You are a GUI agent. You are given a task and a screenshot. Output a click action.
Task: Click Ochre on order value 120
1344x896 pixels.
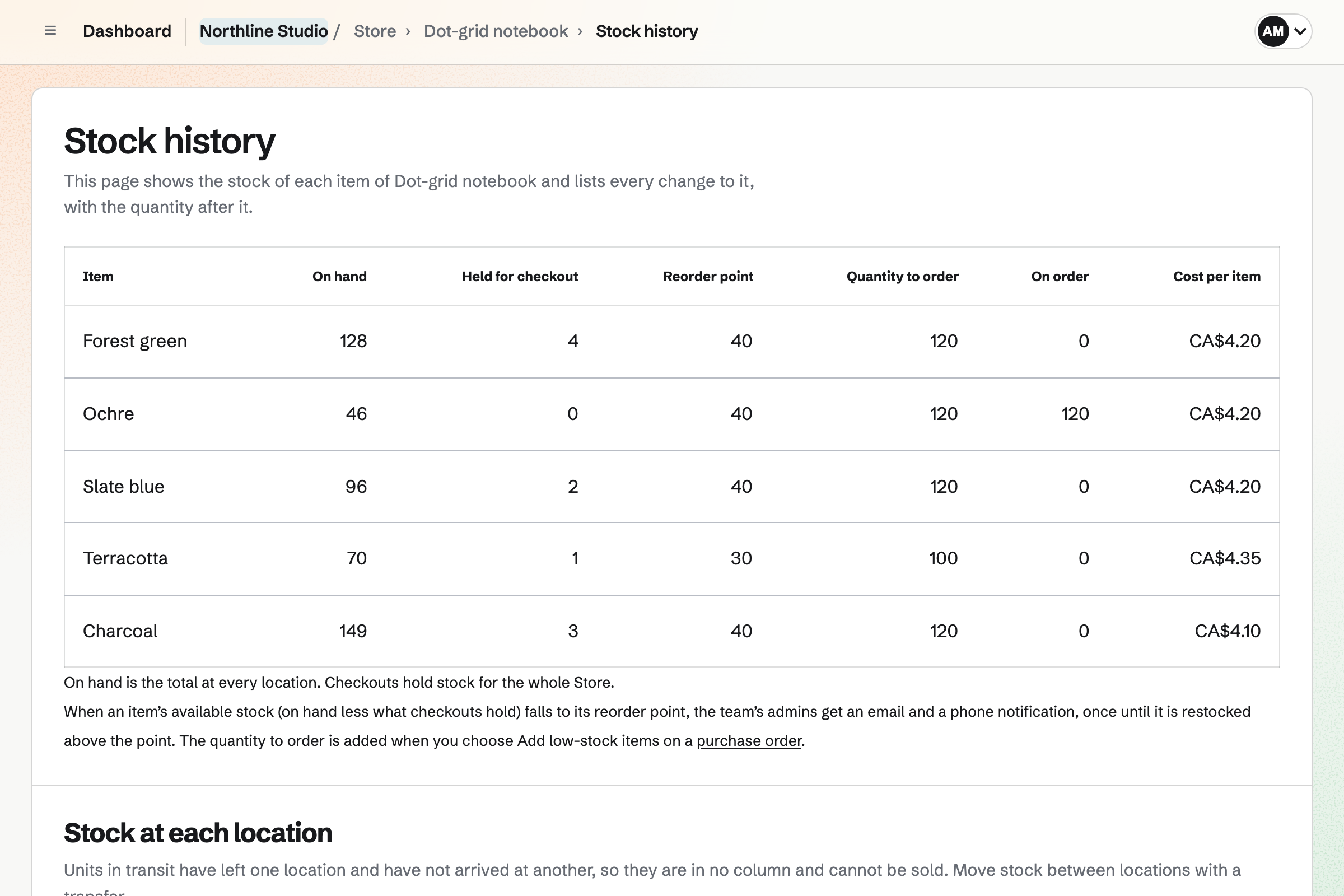click(1075, 414)
